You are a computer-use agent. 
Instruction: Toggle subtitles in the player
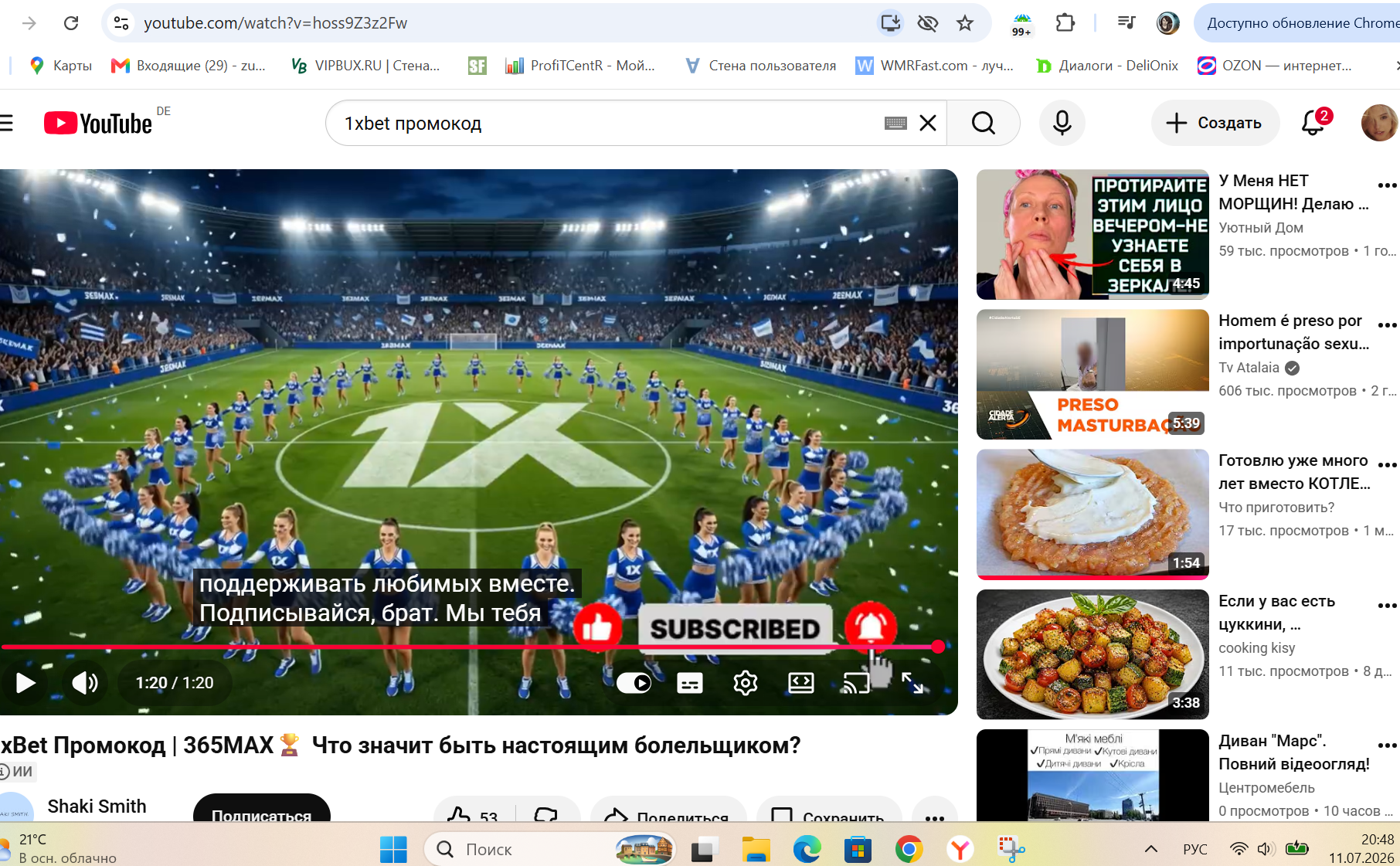(689, 683)
